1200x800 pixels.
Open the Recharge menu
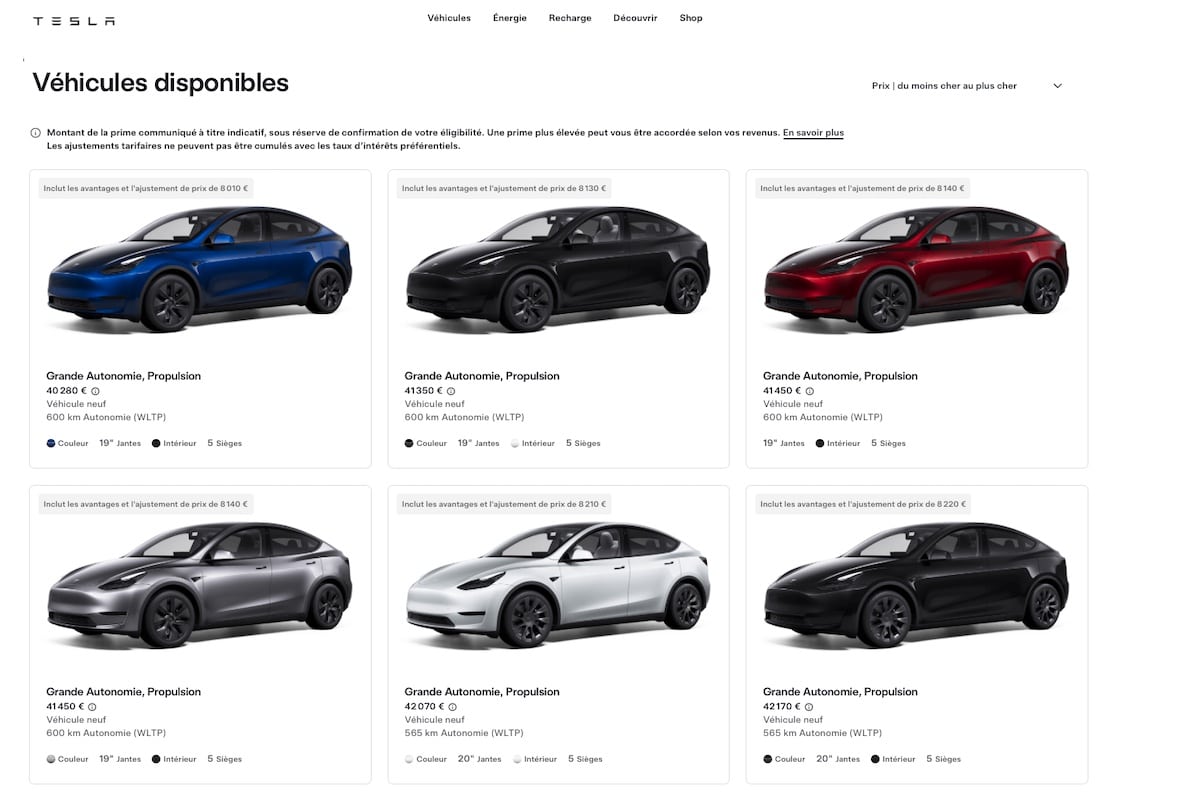[570, 18]
